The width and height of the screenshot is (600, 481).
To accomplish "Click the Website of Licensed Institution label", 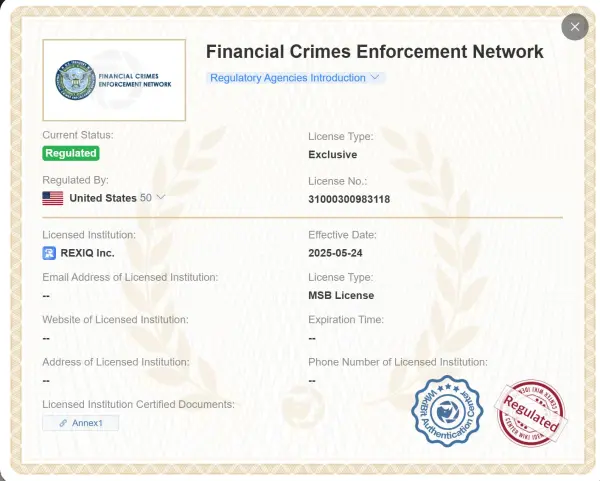I will click(x=115, y=320).
